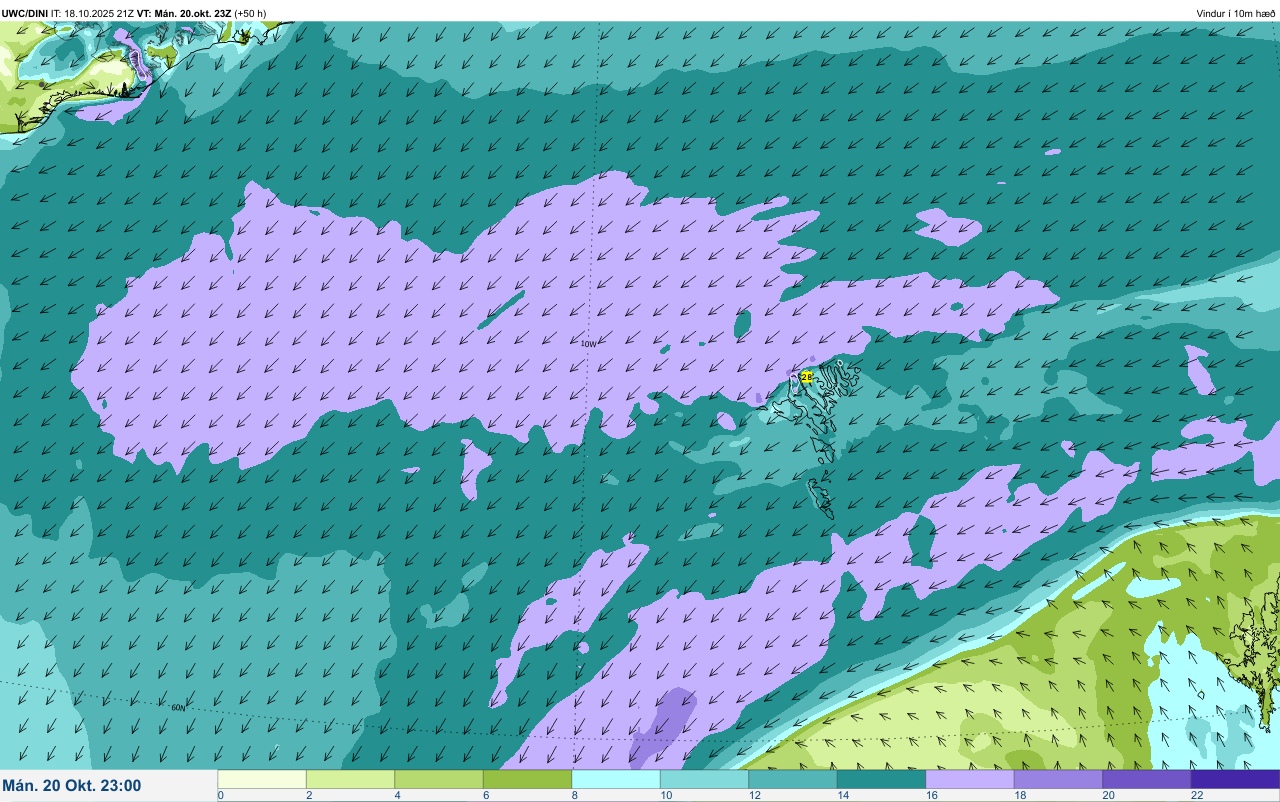Click the legend value '0'

[221, 795]
